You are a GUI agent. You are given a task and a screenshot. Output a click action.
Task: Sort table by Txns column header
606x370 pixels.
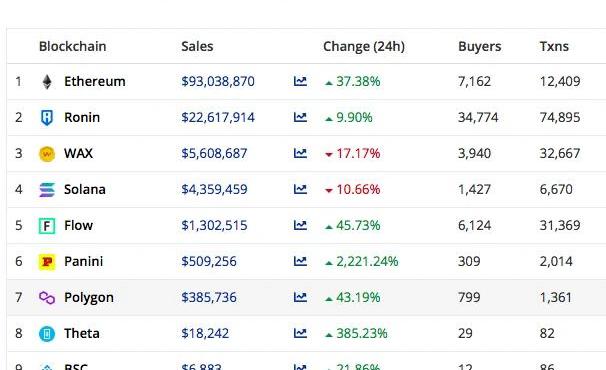pyautogui.click(x=554, y=46)
